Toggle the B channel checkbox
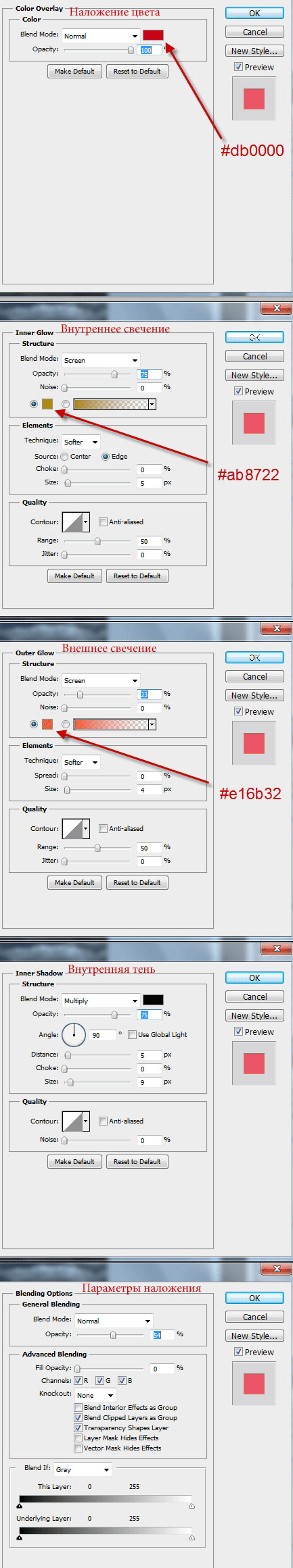 [122, 1380]
